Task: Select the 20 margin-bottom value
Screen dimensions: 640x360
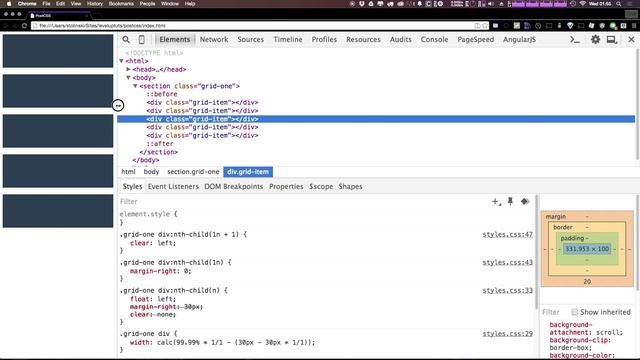Action: coord(587,281)
